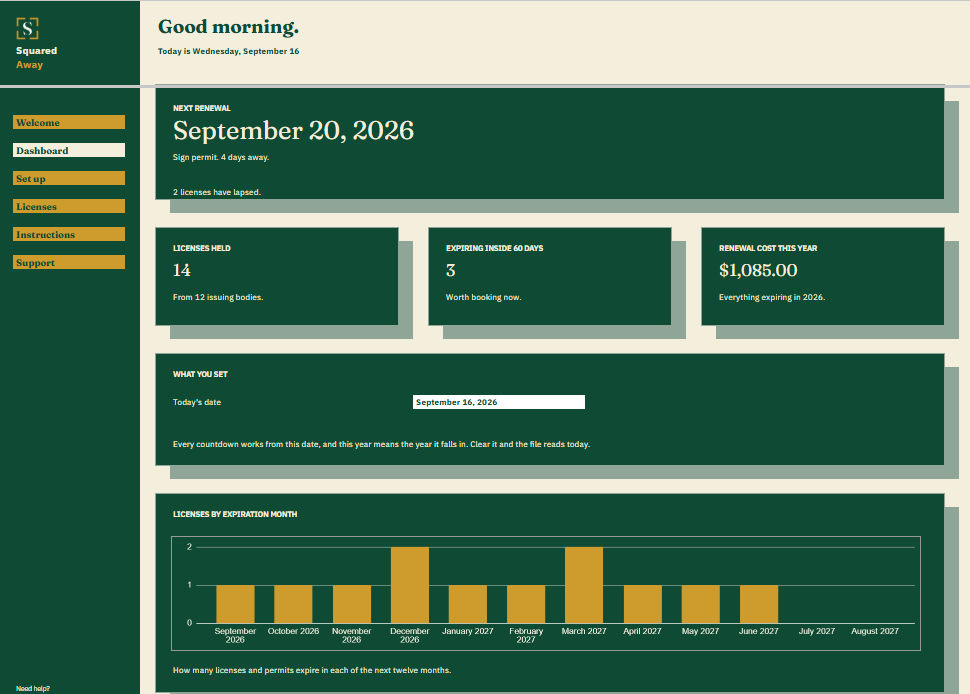Open the Instructions sidebar item
This screenshot has height=694, width=970.
click(69, 234)
